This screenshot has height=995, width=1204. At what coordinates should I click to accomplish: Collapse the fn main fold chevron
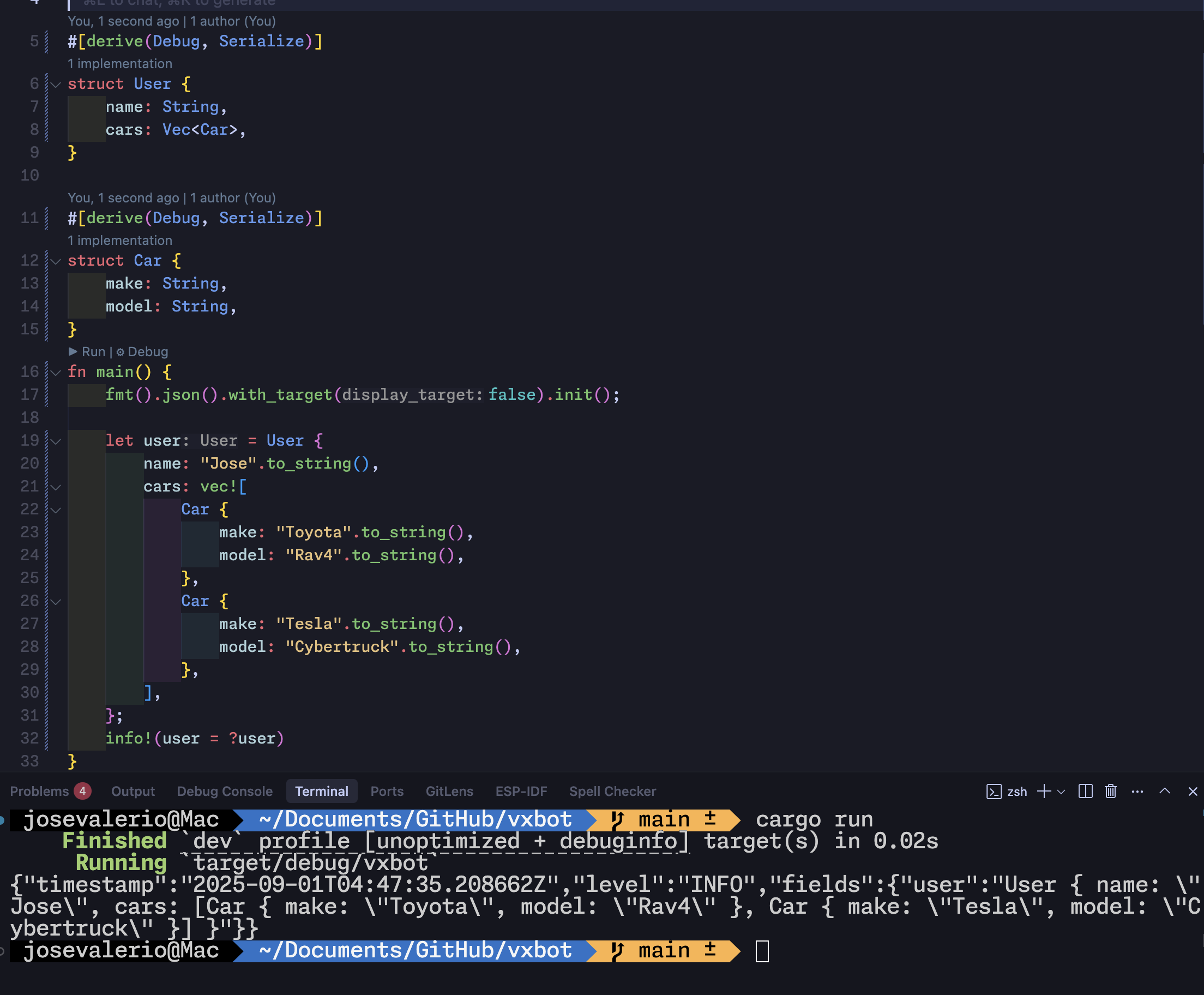tap(56, 372)
